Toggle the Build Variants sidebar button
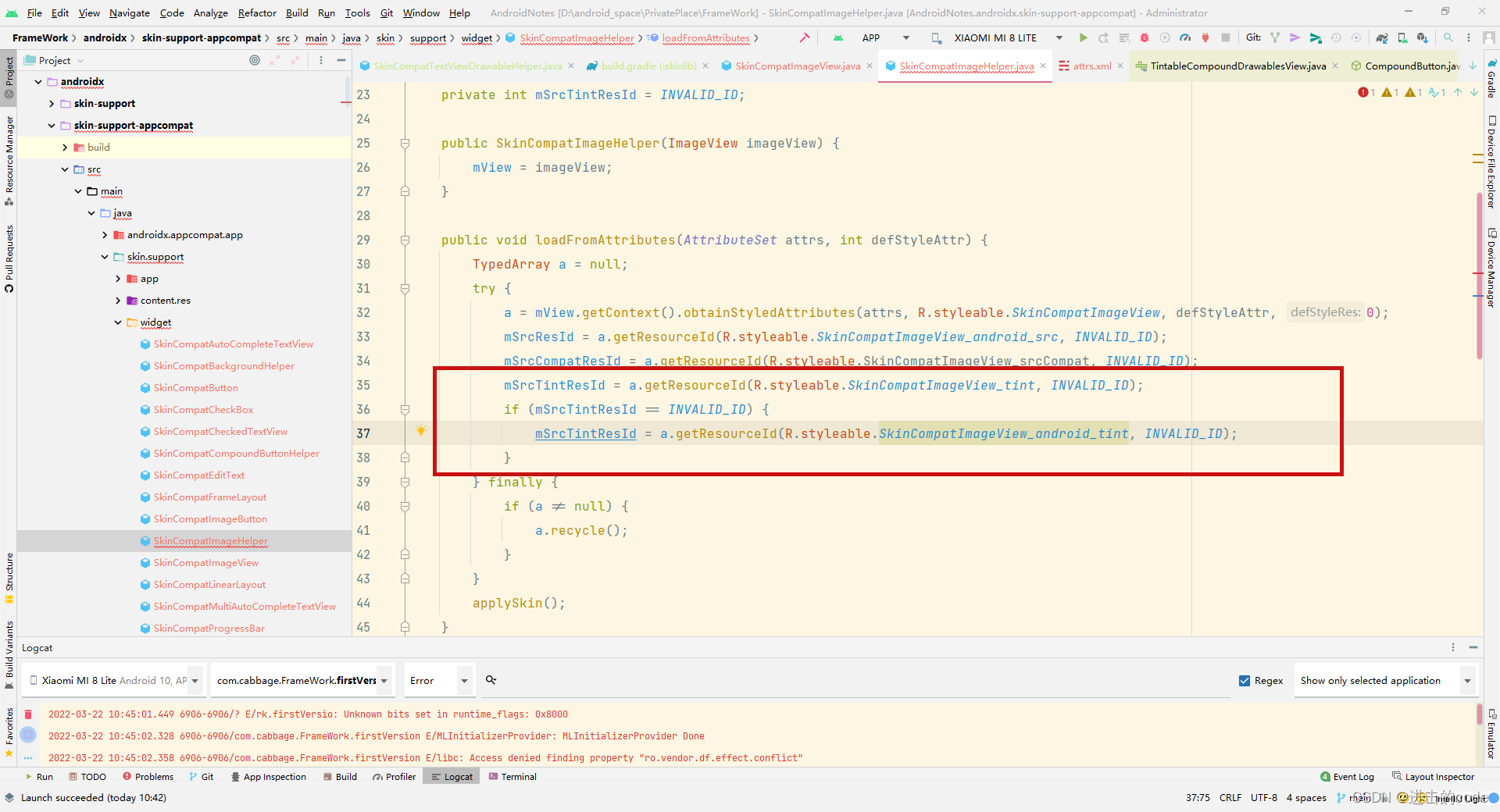Screen dimensions: 1500x812 pyautogui.click(x=9, y=654)
